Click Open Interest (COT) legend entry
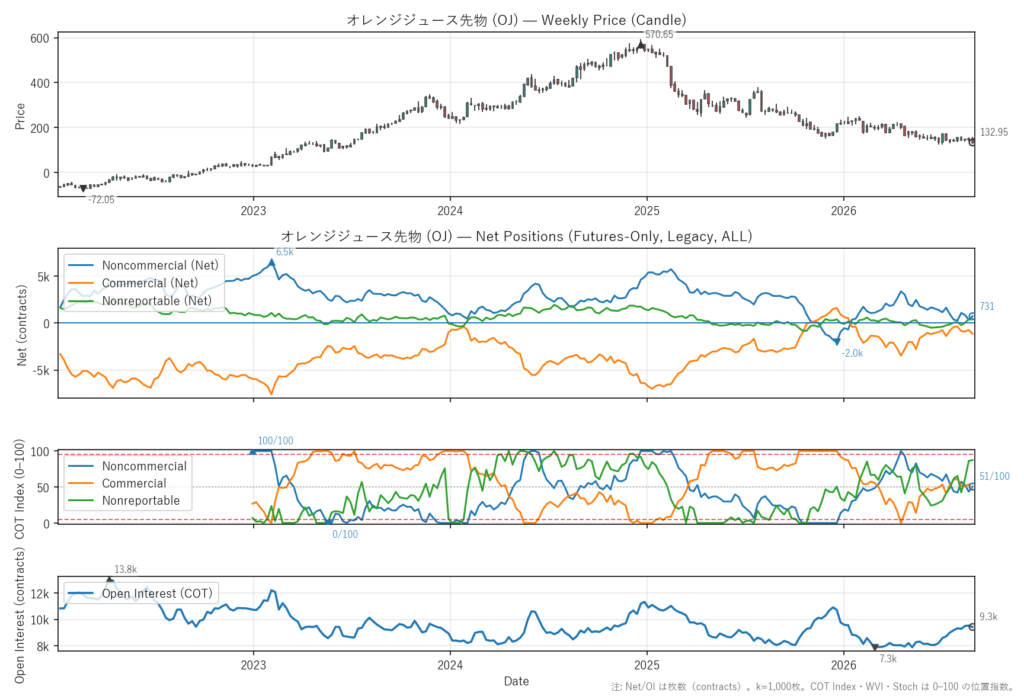The image size is (1024, 699). pos(140,593)
